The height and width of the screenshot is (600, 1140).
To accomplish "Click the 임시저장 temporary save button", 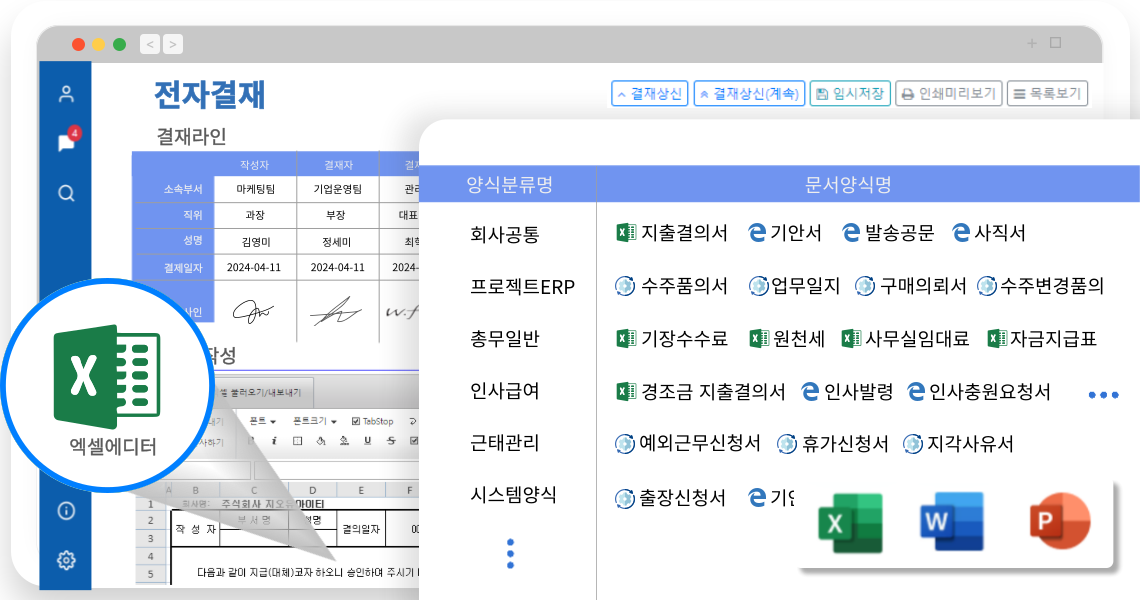I will 849,94.
